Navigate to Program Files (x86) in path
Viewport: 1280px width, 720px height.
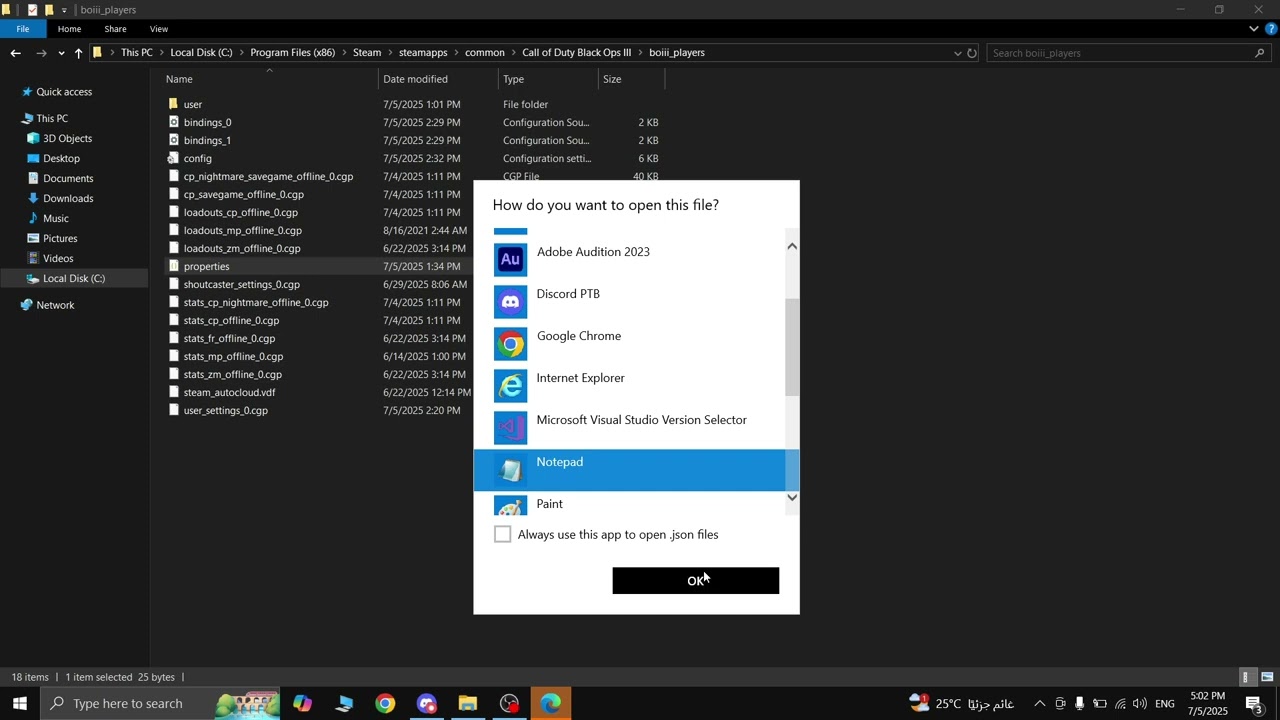[292, 53]
